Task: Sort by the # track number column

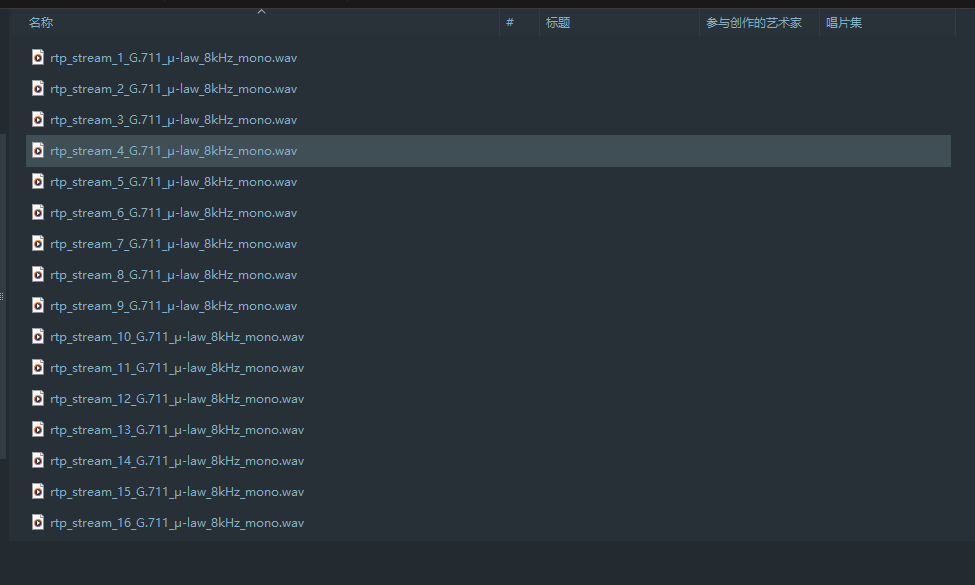Action: click(x=510, y=23)
